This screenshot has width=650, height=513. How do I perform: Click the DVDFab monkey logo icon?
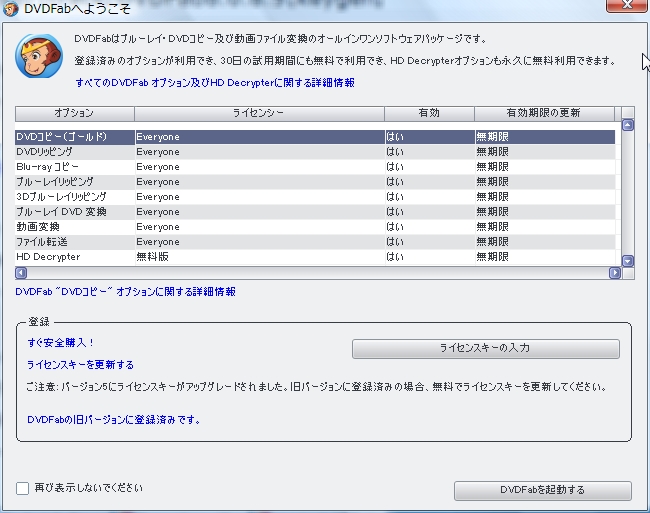[39, 56]
